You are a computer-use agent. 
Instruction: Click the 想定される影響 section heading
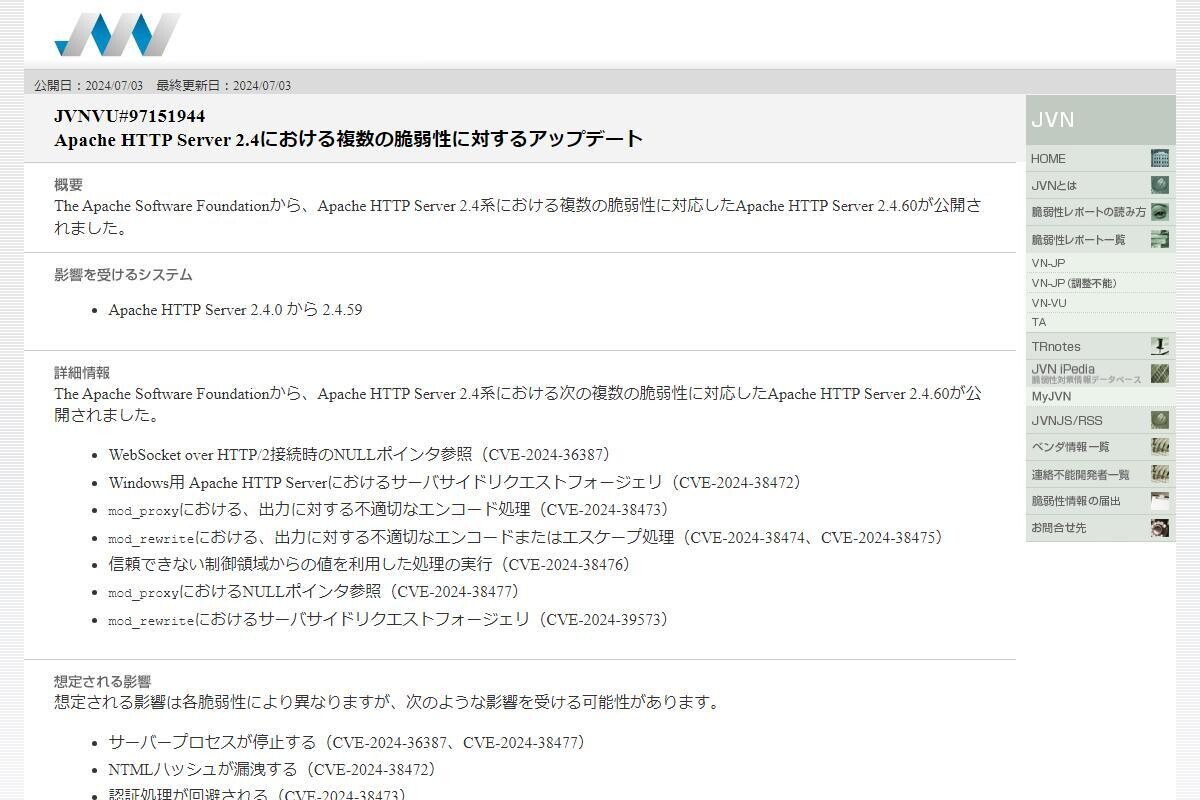103,682
